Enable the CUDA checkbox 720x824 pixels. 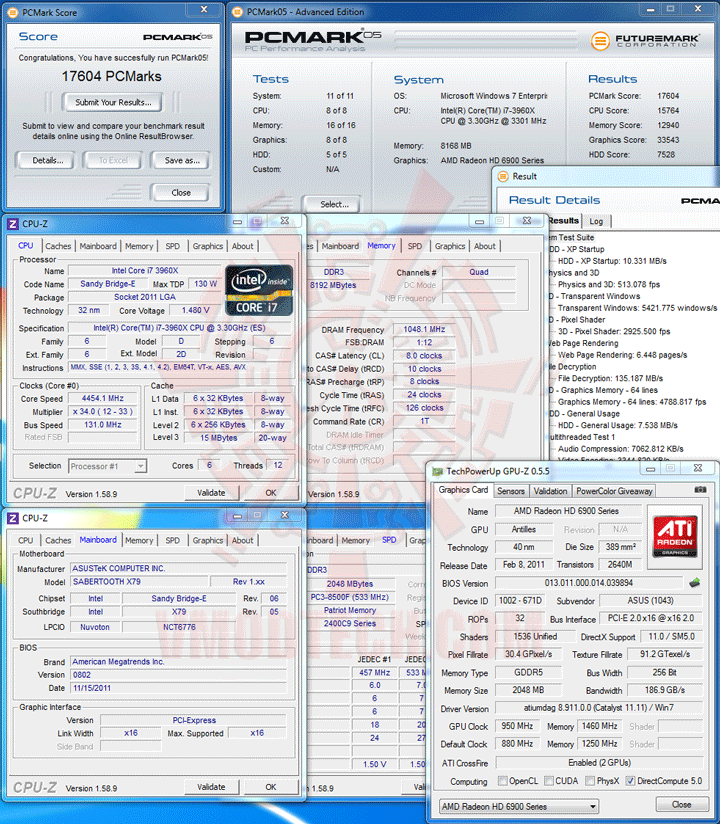click(x=549, y=781)
